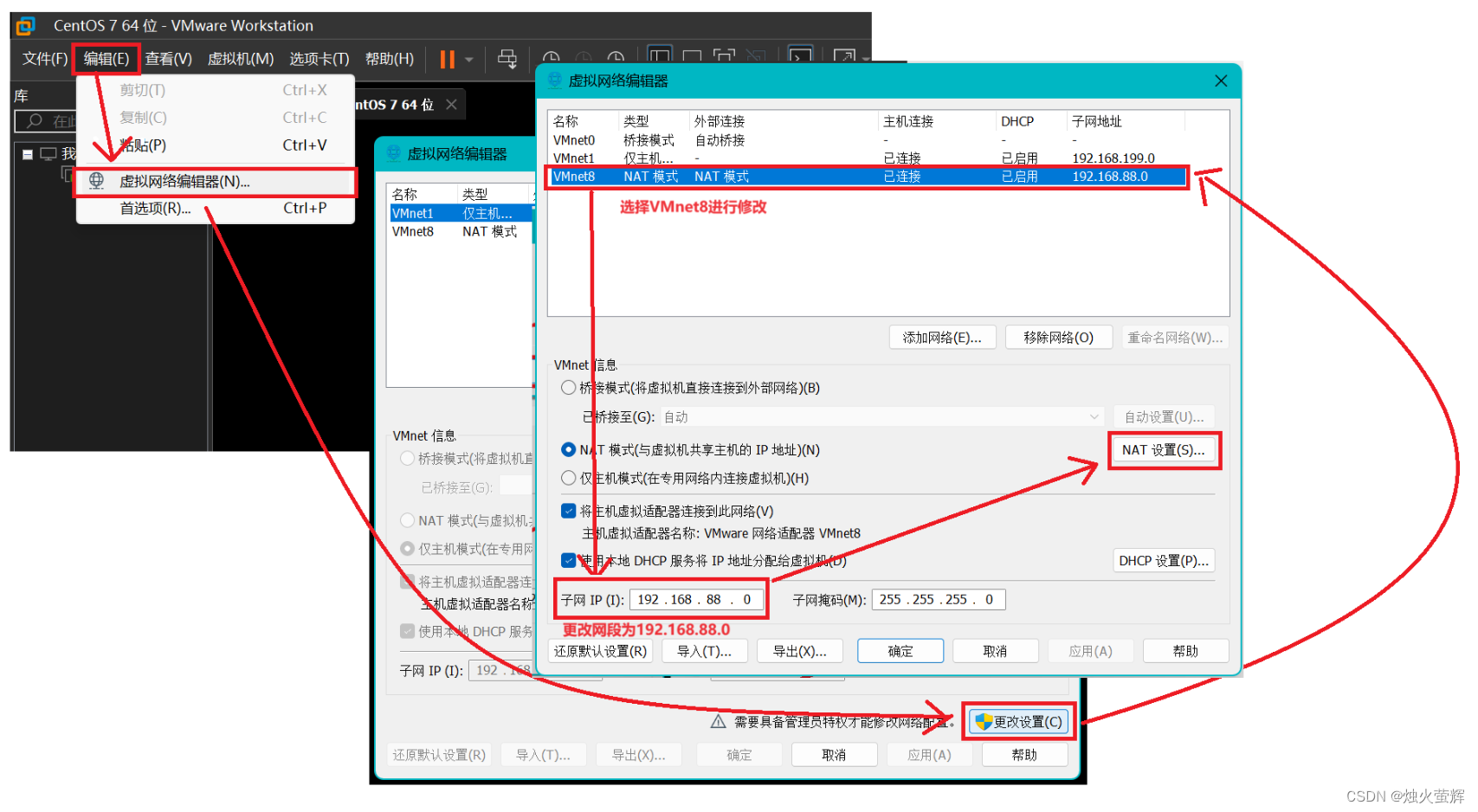Collapse the My Computer tree node

[28, 154]
